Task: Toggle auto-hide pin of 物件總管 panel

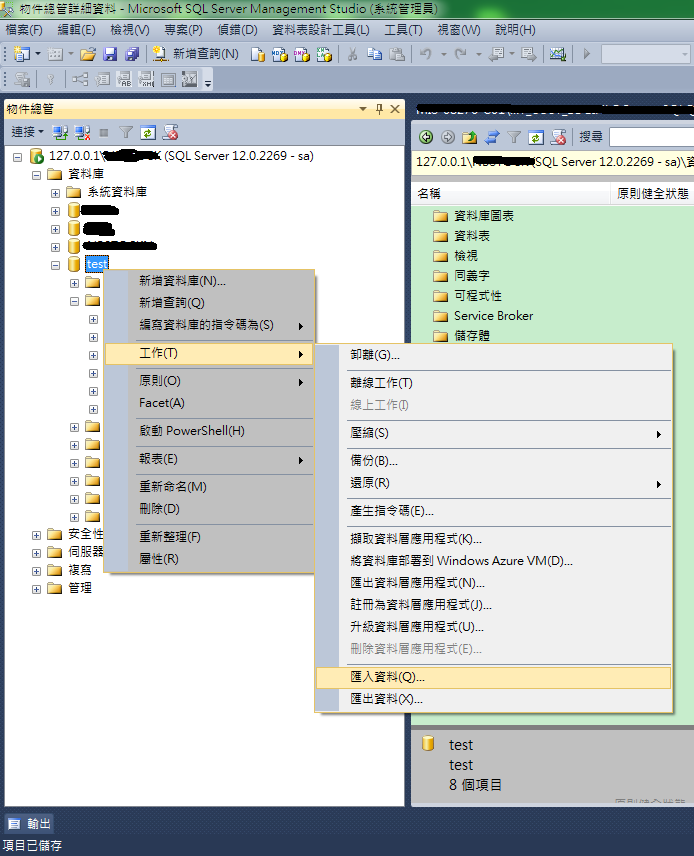Action: pyautogui.click(x=379, y=109)
